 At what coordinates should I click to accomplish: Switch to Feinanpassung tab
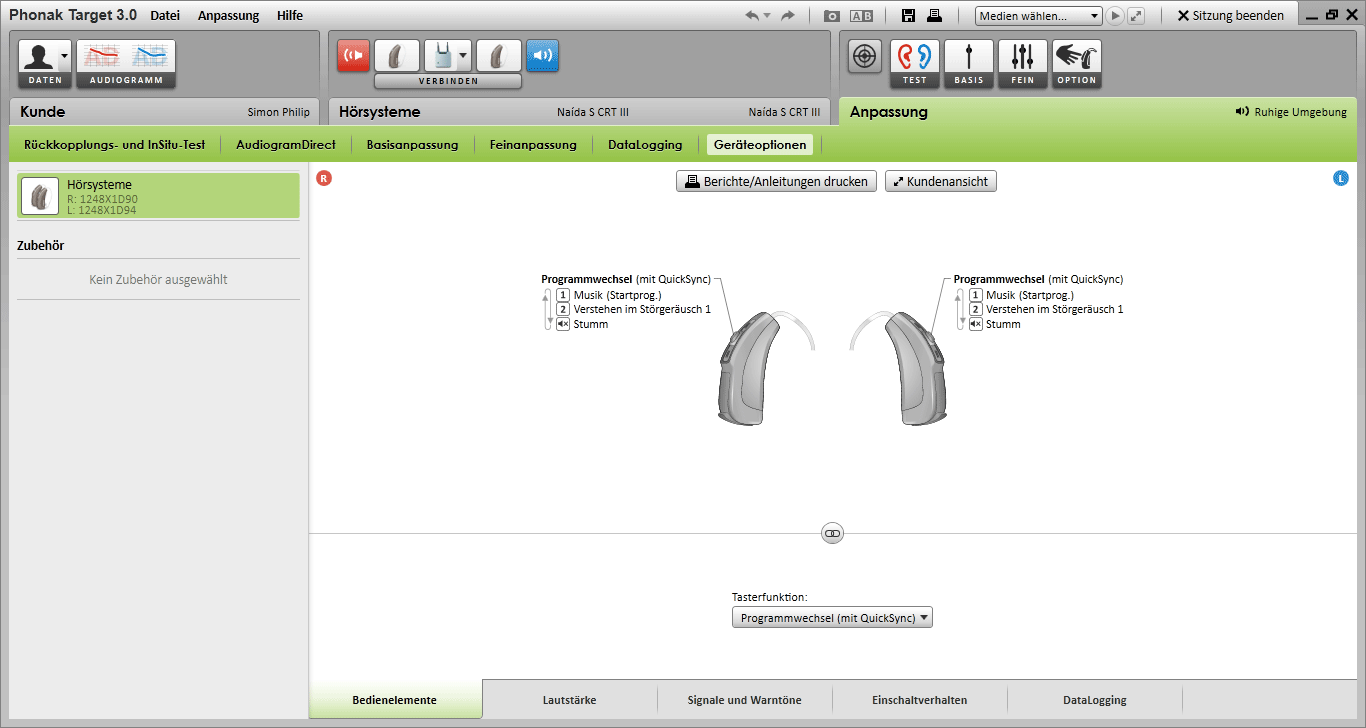(533, 145)
